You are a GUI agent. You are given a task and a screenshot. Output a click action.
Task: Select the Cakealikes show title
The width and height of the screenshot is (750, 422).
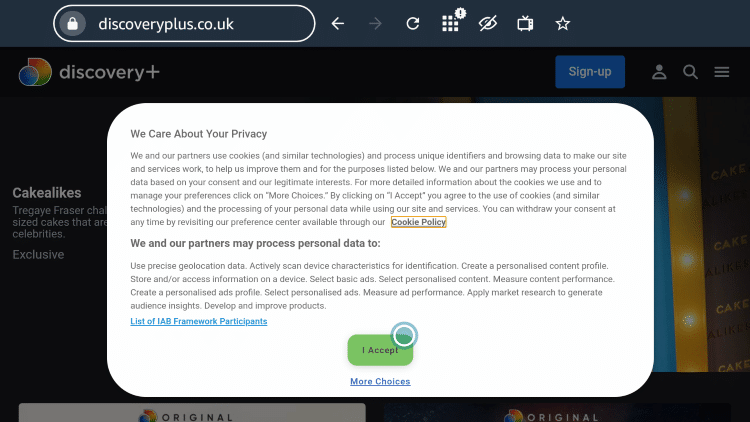[x=47, y=193]
